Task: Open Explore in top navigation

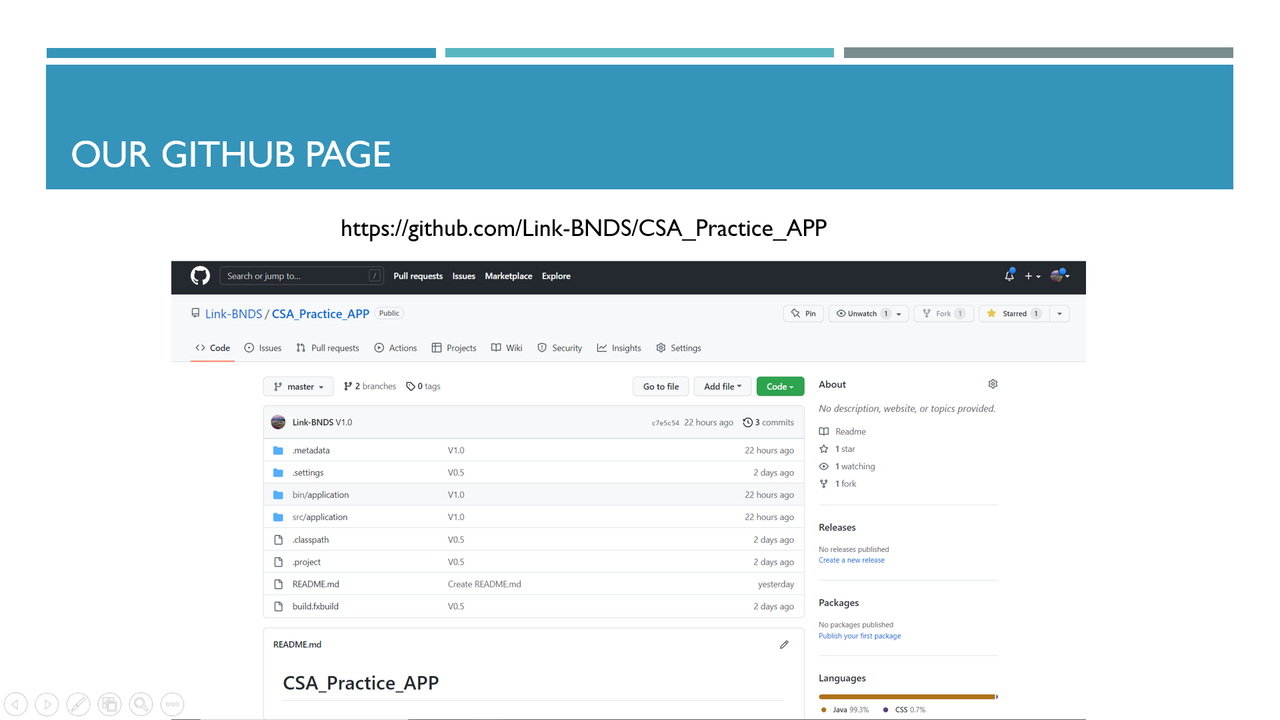Action: pyautogui.click(x=556, y=276)
